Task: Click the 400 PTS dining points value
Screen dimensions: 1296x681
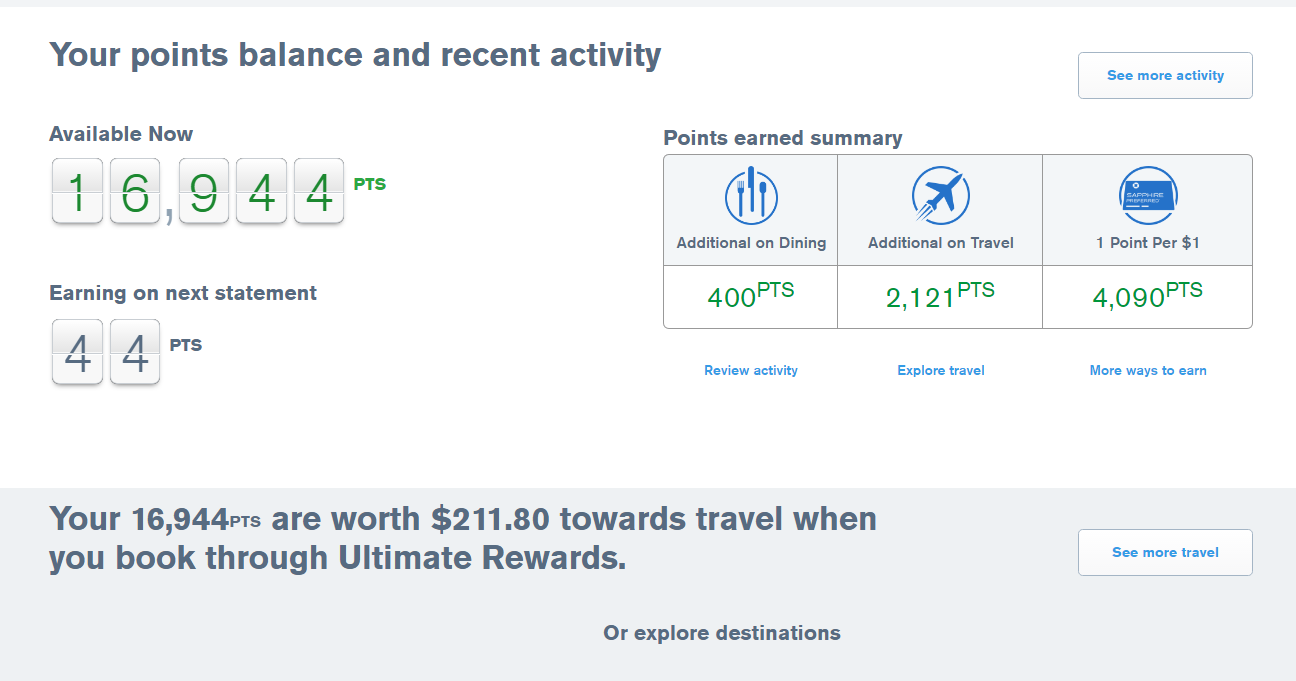Action: coord(751,296)
